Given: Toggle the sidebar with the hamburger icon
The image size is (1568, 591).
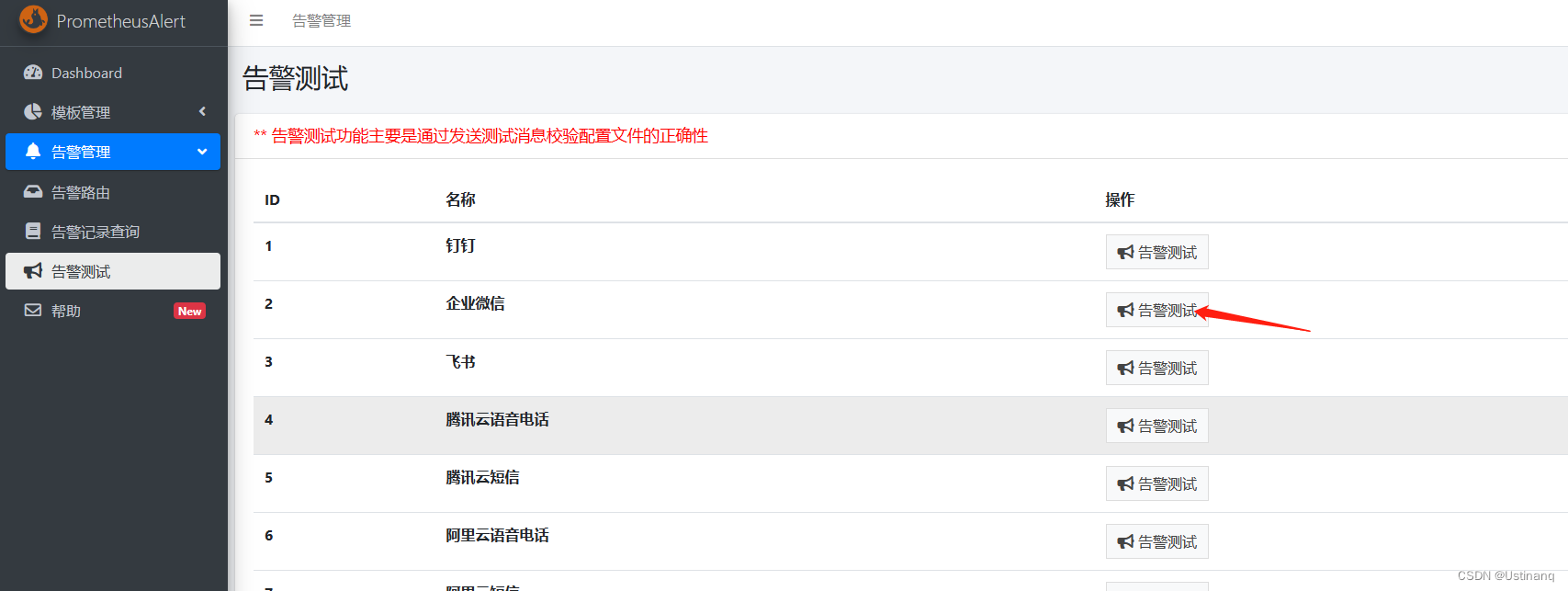Looking at the screenshot, I should (x=255, y=19).
